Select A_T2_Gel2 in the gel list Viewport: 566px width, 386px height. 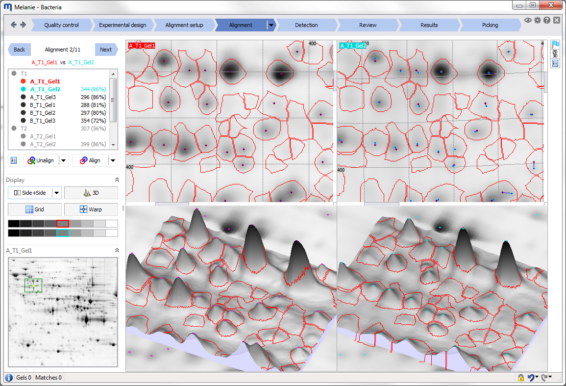[x=43, y=144]
